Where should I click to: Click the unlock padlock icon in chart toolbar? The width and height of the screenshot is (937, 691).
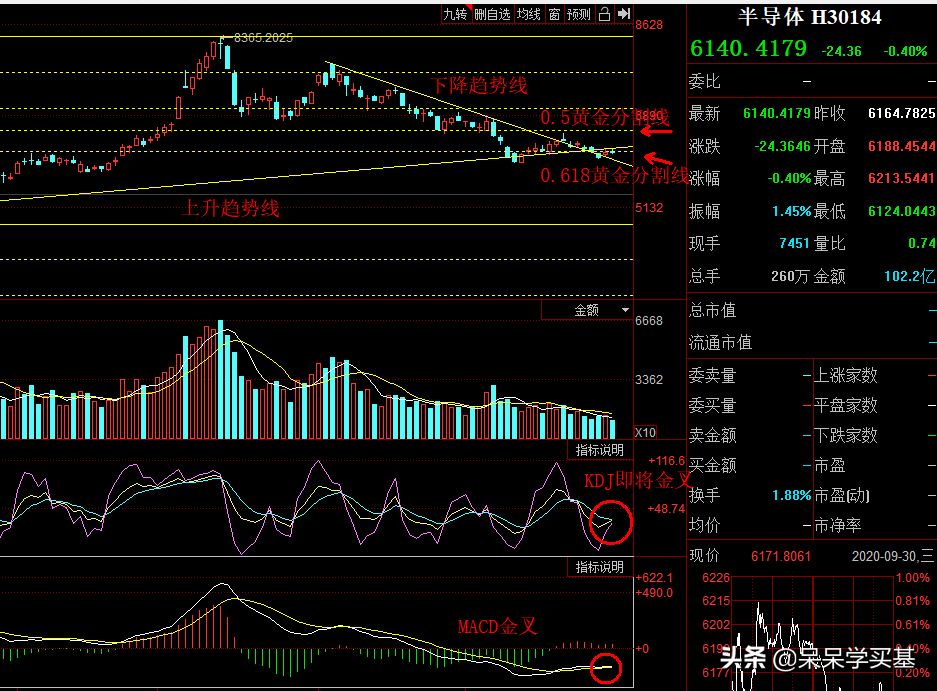(604, 14)
